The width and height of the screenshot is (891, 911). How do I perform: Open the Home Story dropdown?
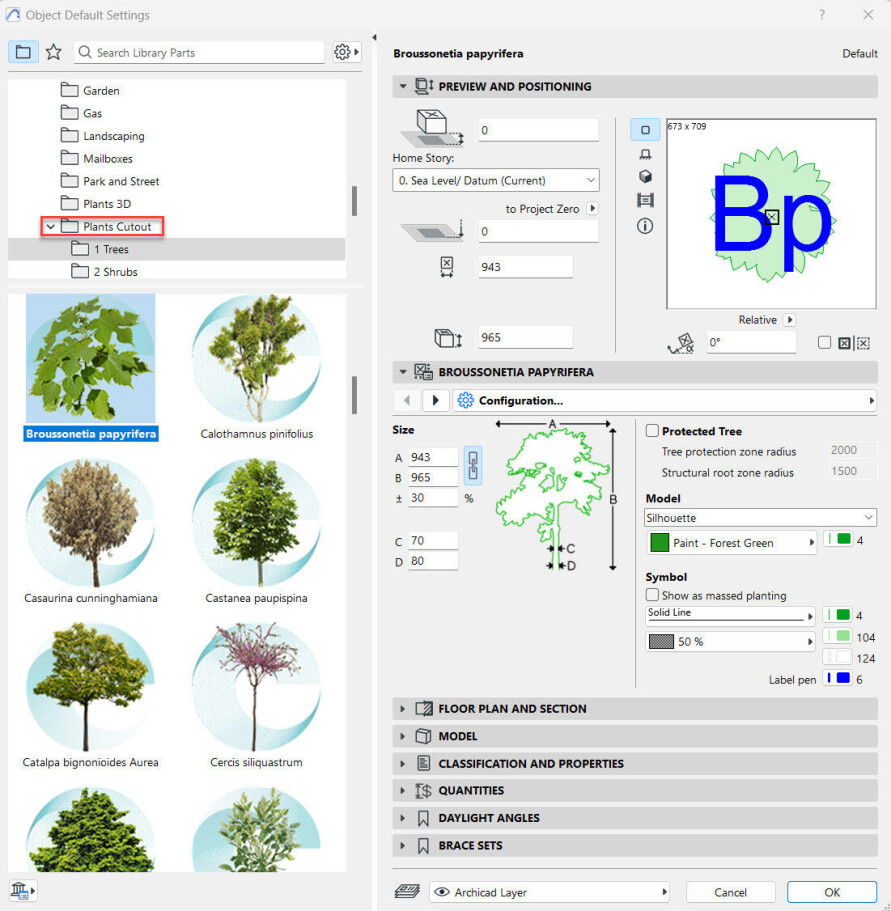coord(496,181)
